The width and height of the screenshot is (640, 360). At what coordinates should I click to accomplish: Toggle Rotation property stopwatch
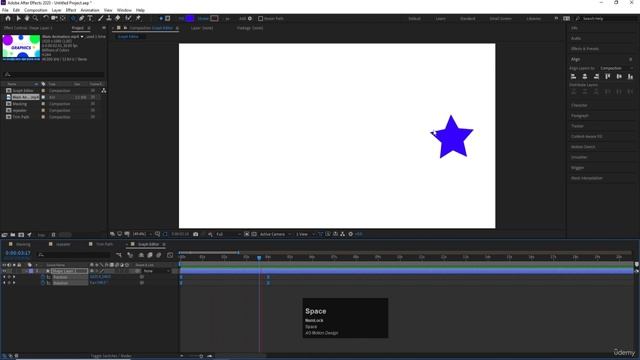coord(43,283)
